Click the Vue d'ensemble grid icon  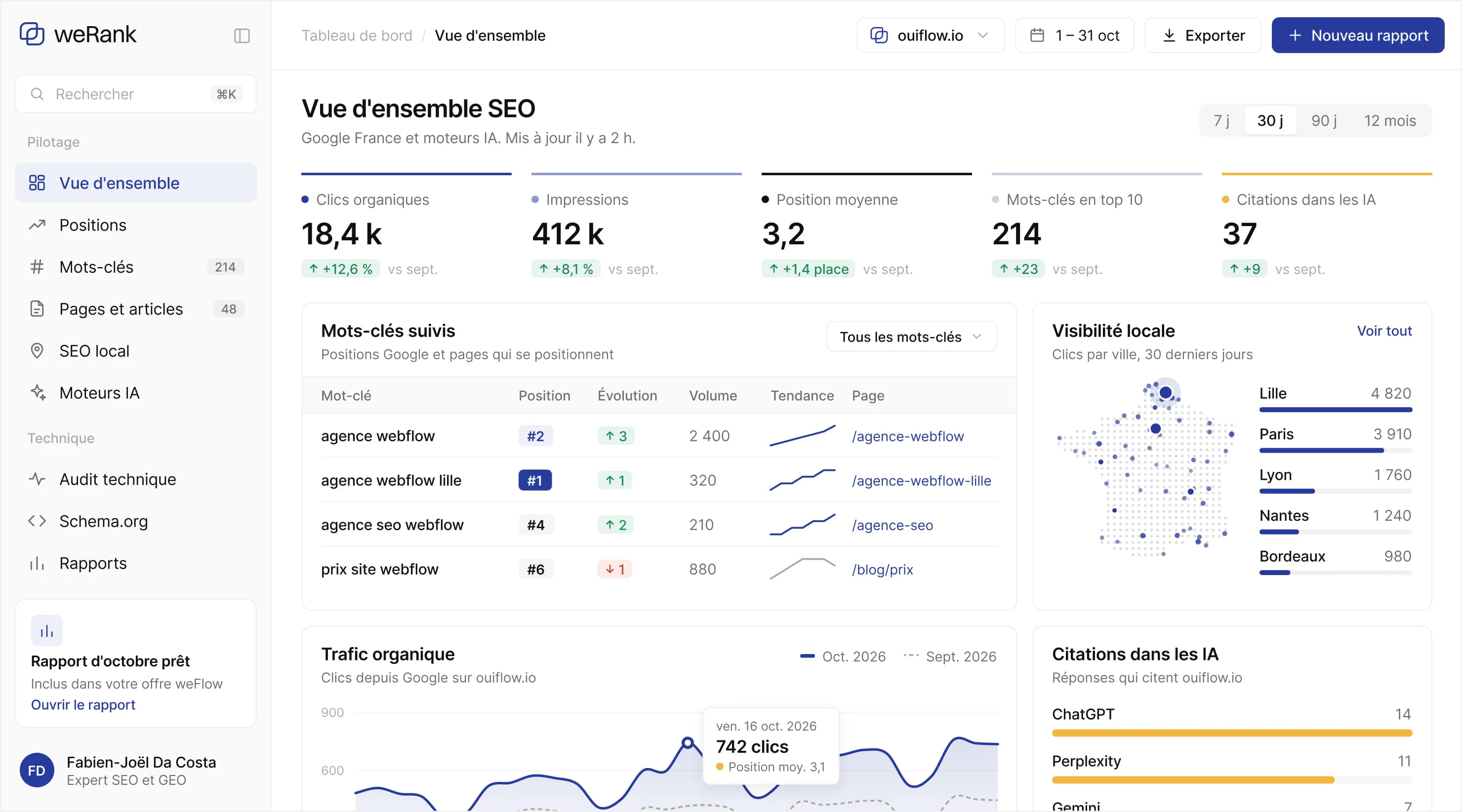(x=37, y=183)
